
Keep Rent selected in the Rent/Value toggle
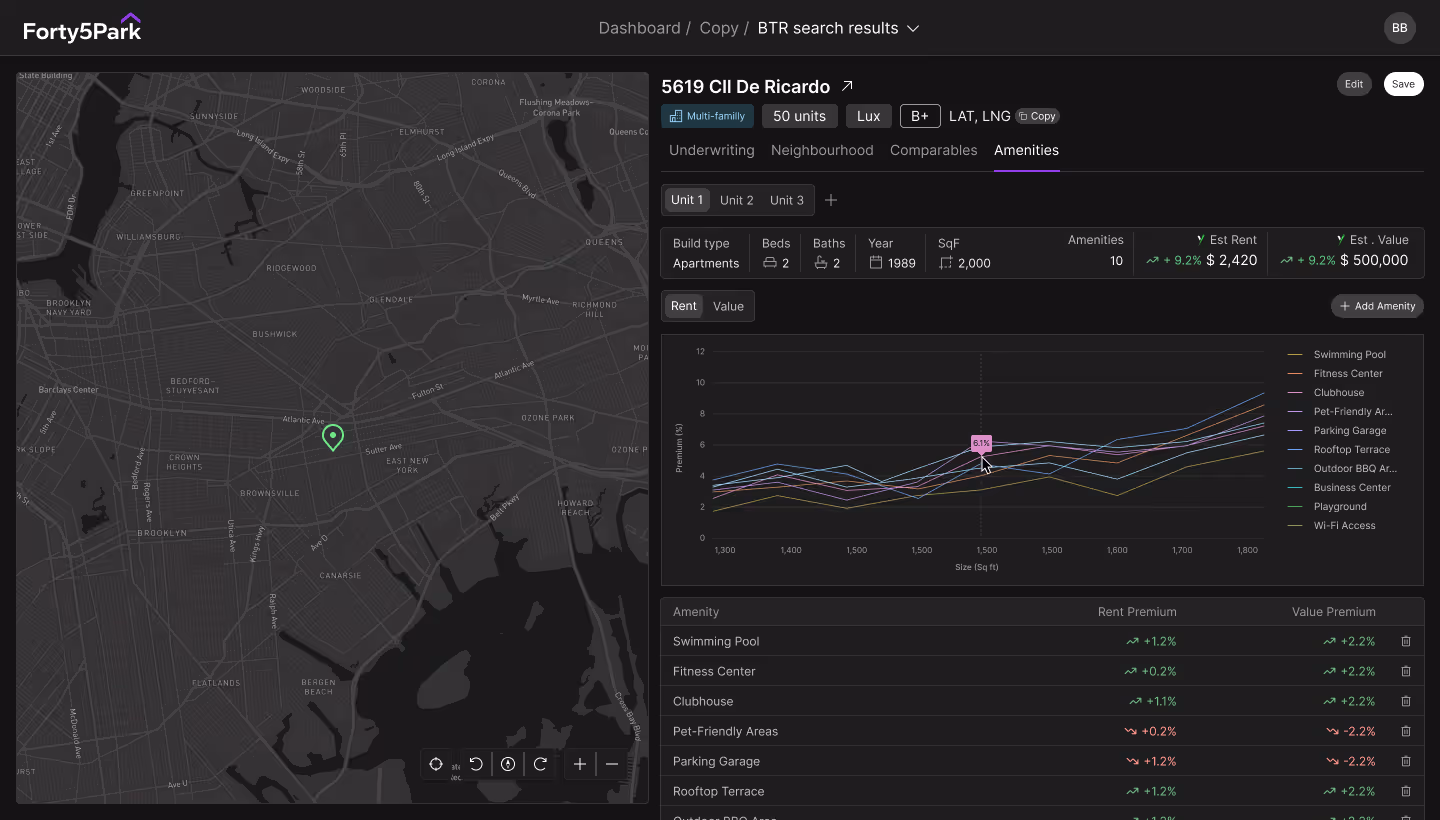[x=684, y=306]
